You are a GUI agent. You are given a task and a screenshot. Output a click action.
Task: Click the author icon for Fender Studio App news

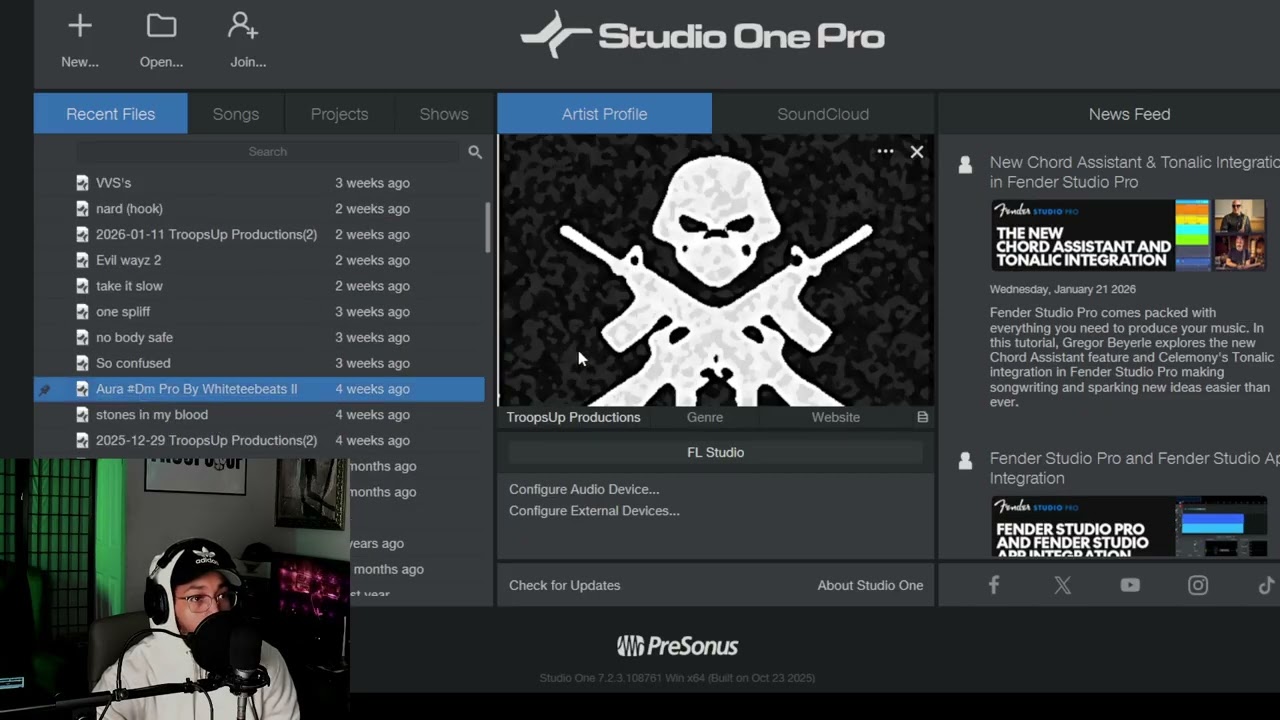[x=965, y=461]
